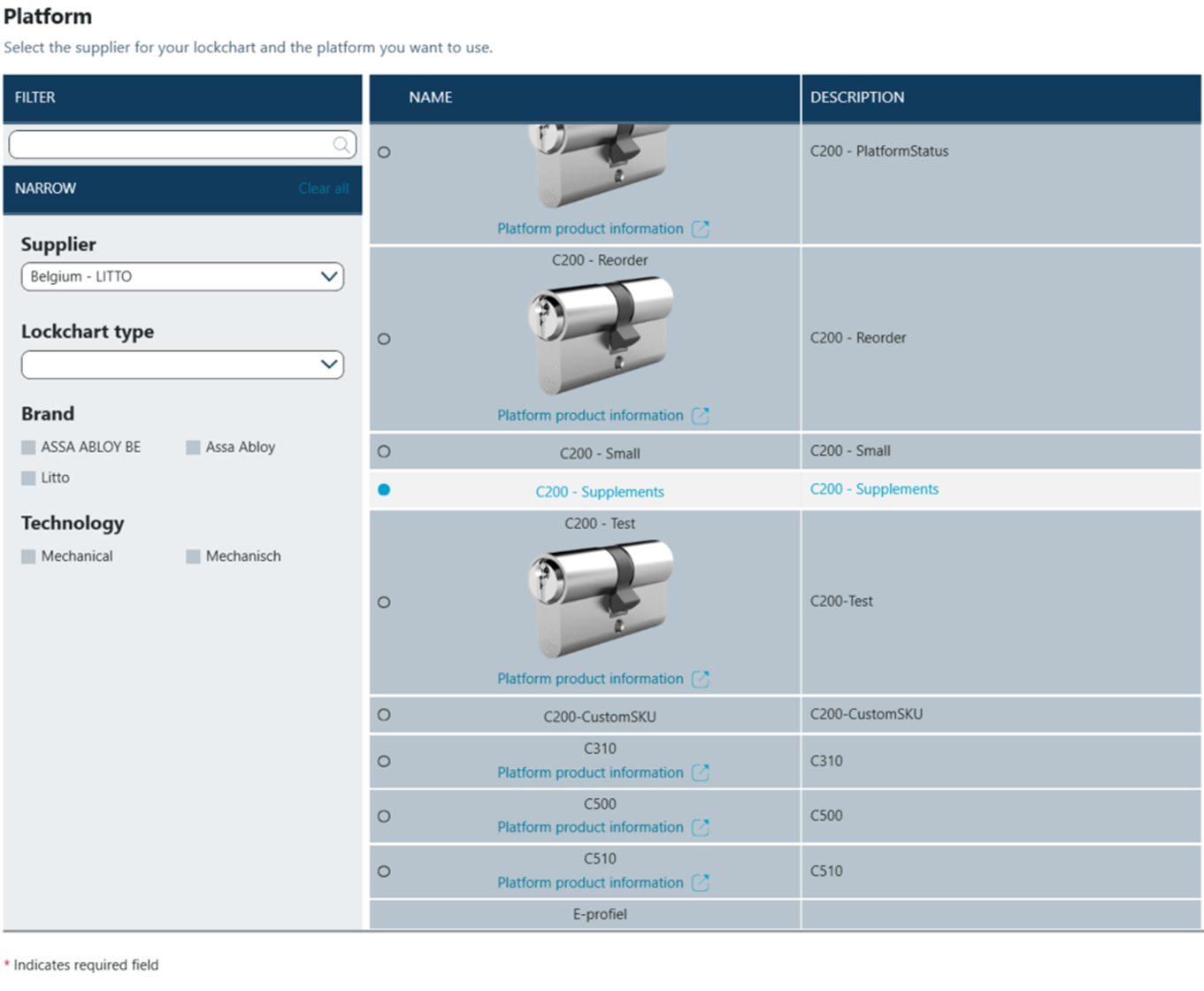Click the search magnifier icon in filter

tap(341, 144)
